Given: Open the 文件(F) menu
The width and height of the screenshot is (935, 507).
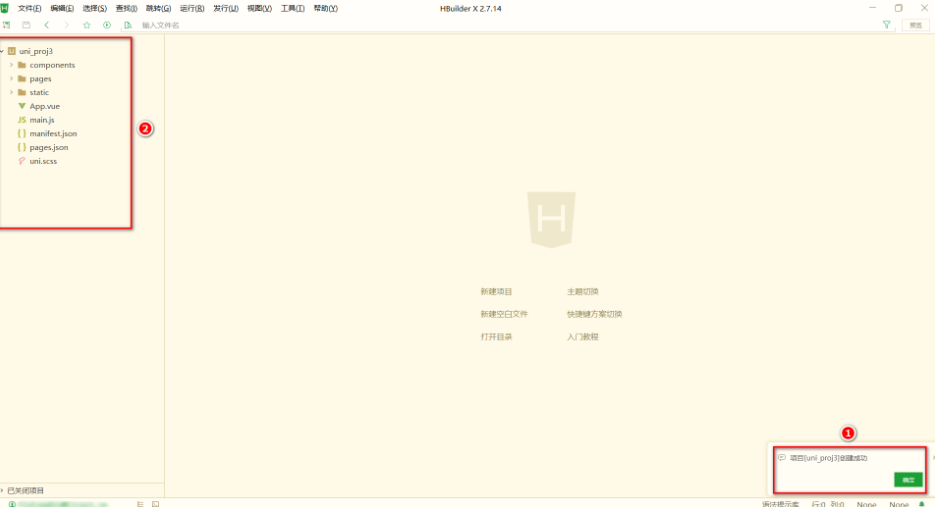Looking at the screenshot, I should pyautogui.click(x=30, y=8).
